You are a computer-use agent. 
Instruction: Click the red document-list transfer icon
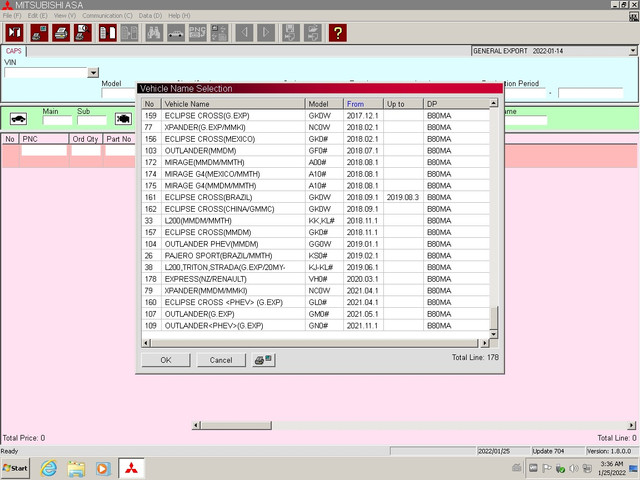click(108, 33)
